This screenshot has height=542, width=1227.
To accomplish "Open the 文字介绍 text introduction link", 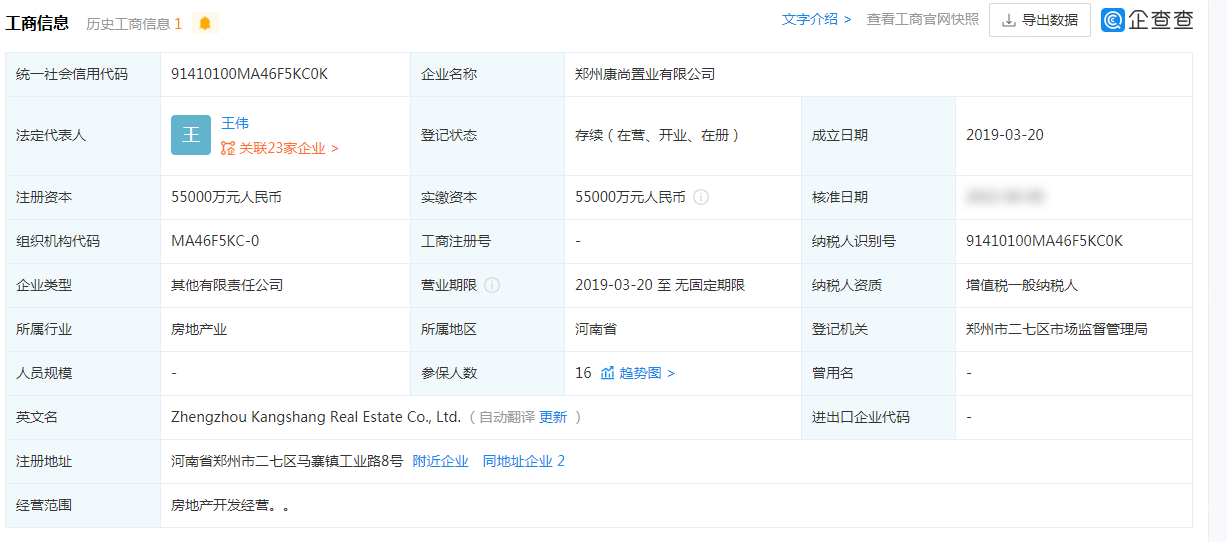I will [816, 19].
